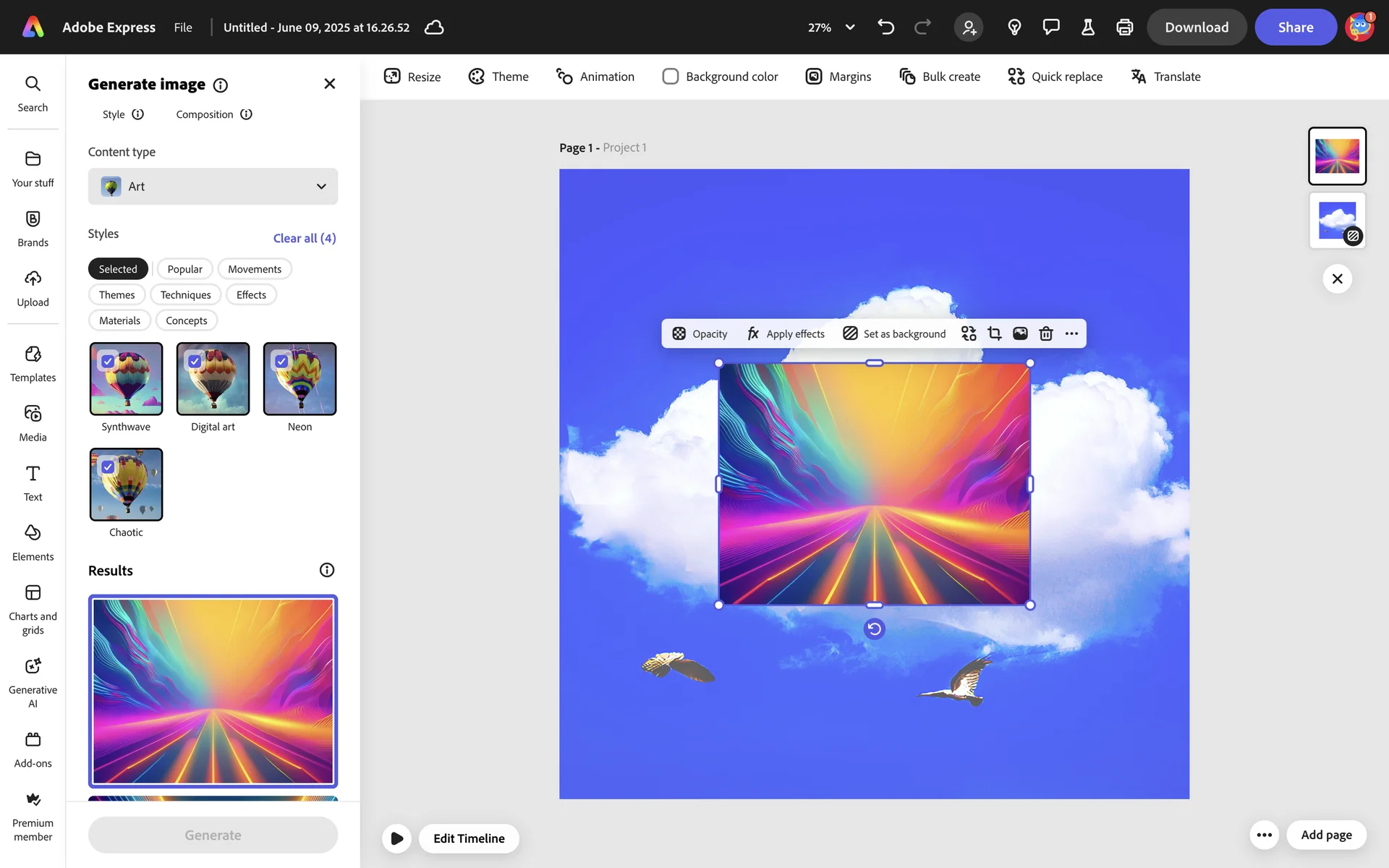This screenshot has height=868, width=1389.
Task: Click the crop icon in floating toolbar
Action: click(994, 333)
